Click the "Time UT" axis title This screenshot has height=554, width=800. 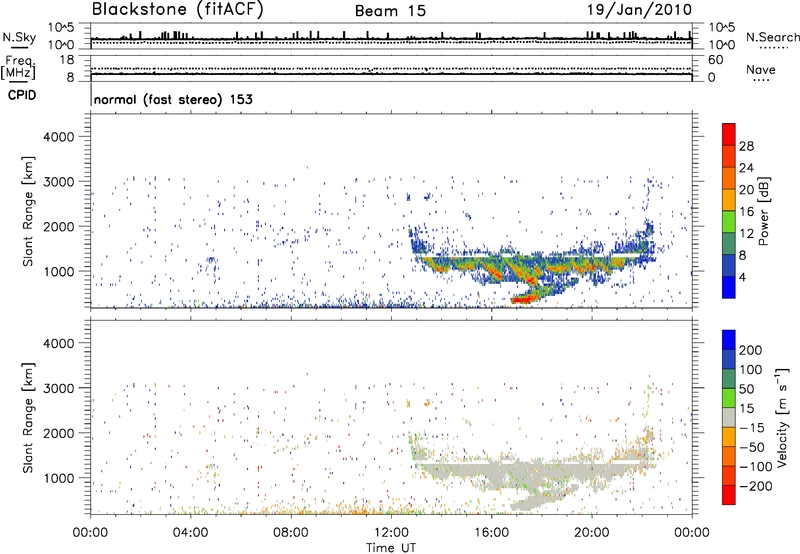tap(391, 548)
